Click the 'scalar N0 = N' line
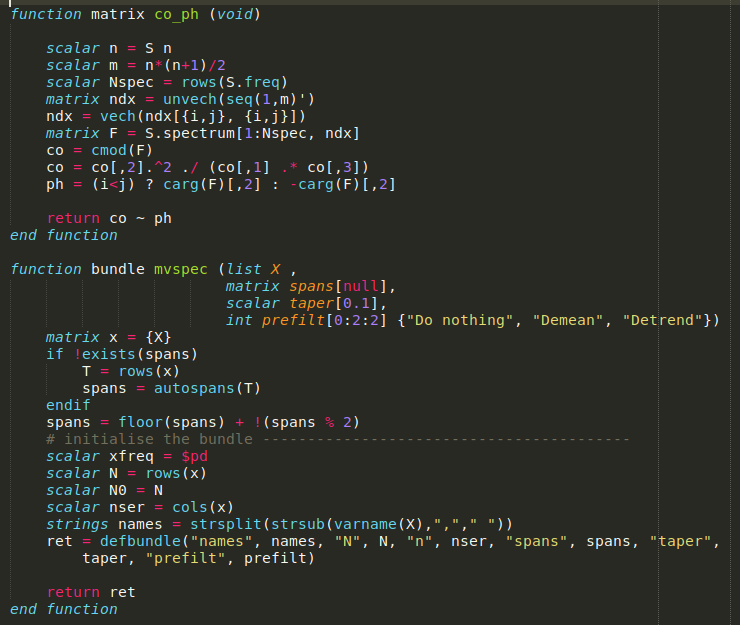740x625 pixels. (104, 490)
